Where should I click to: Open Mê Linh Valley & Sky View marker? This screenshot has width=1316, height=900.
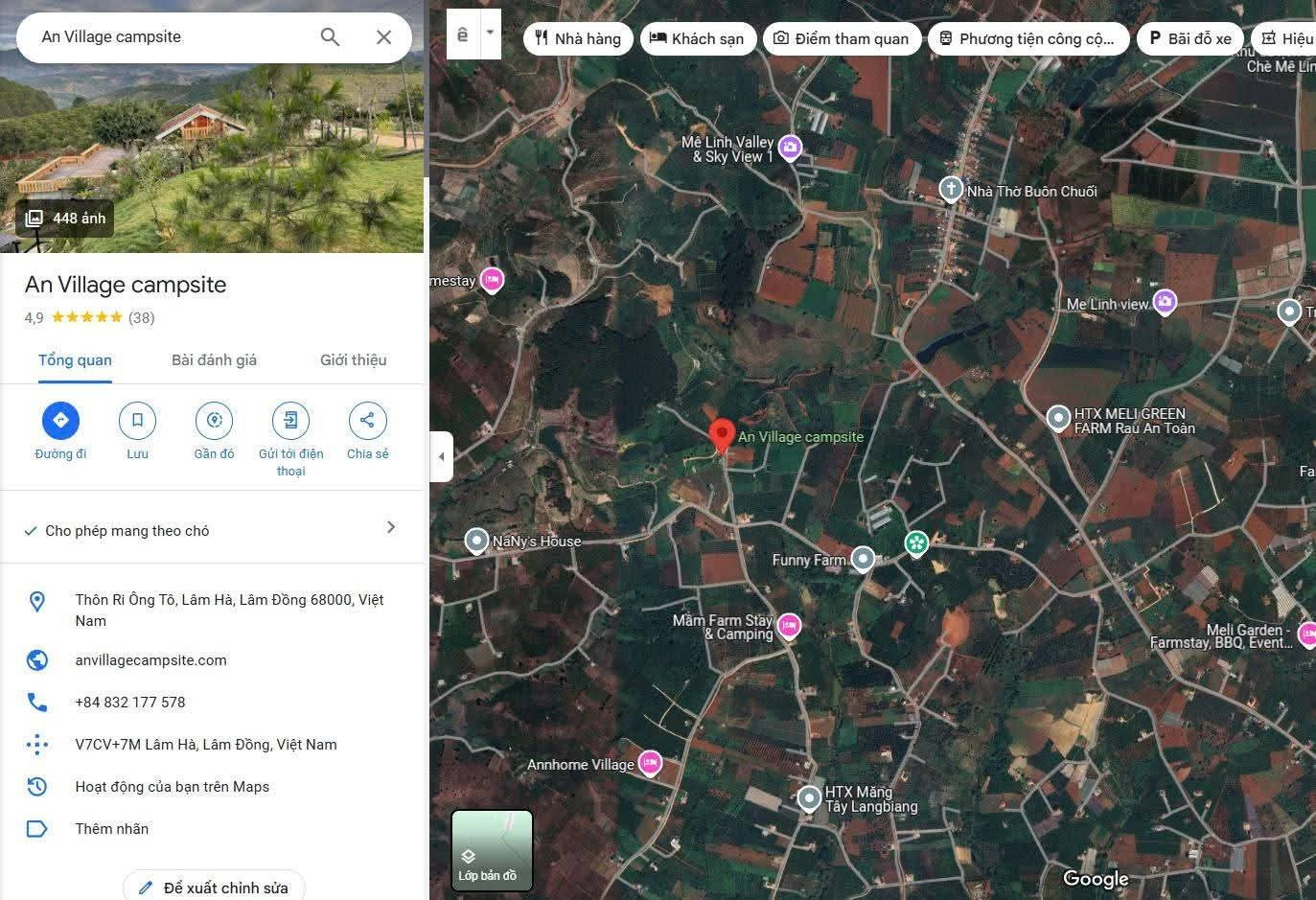pos(790,147)
